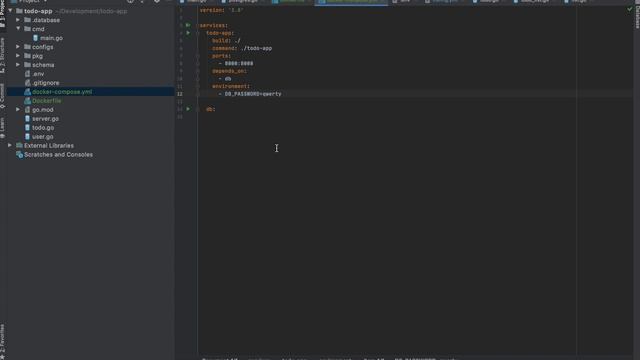Expand External Libraries
Viewport: 640px width, 360px height.
(x=10, y=146)
